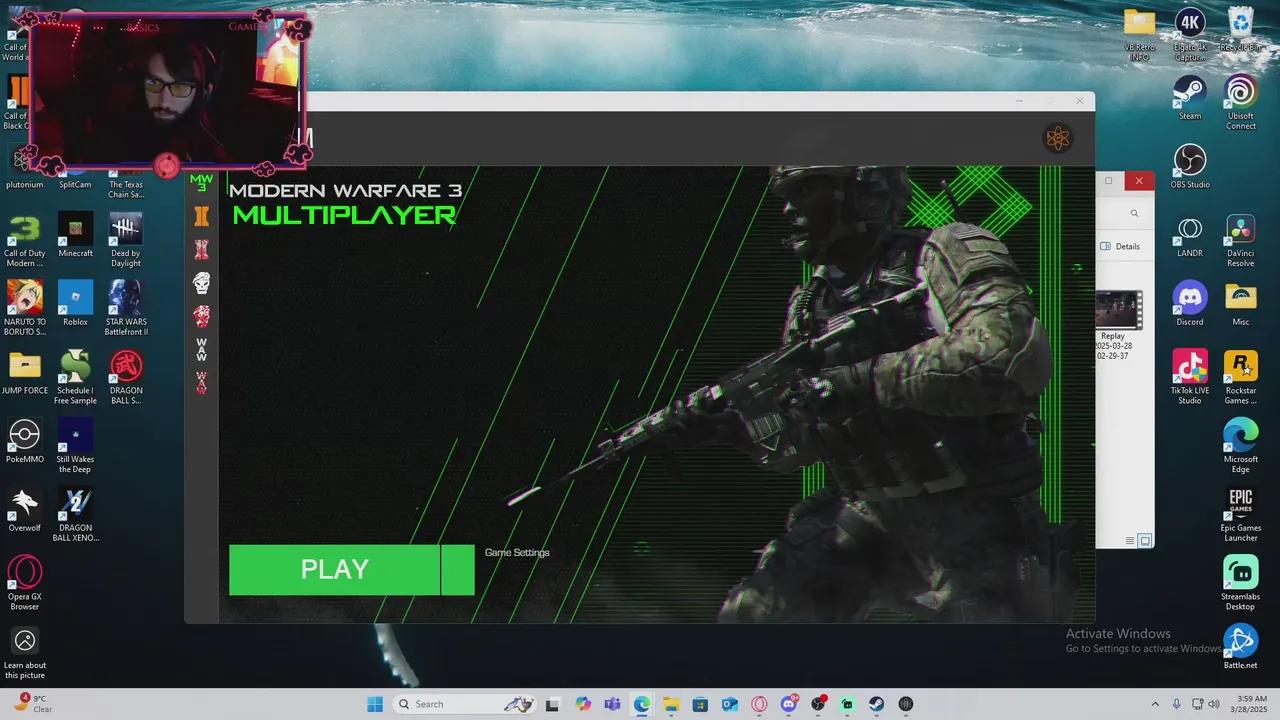Open the plutonium desktop shortcut

(x=25, y=166)
